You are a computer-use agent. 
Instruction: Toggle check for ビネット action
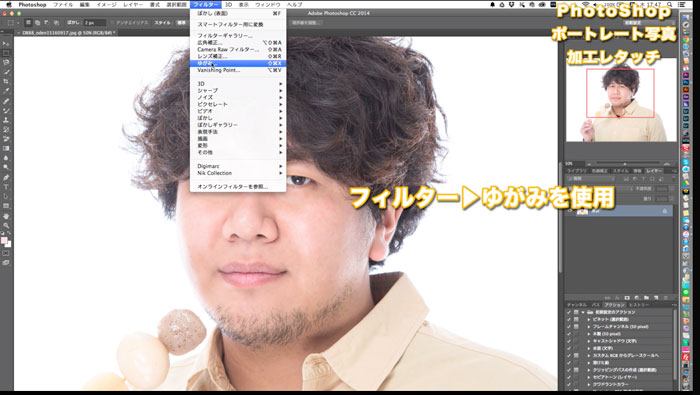click(x=569, y=319)
